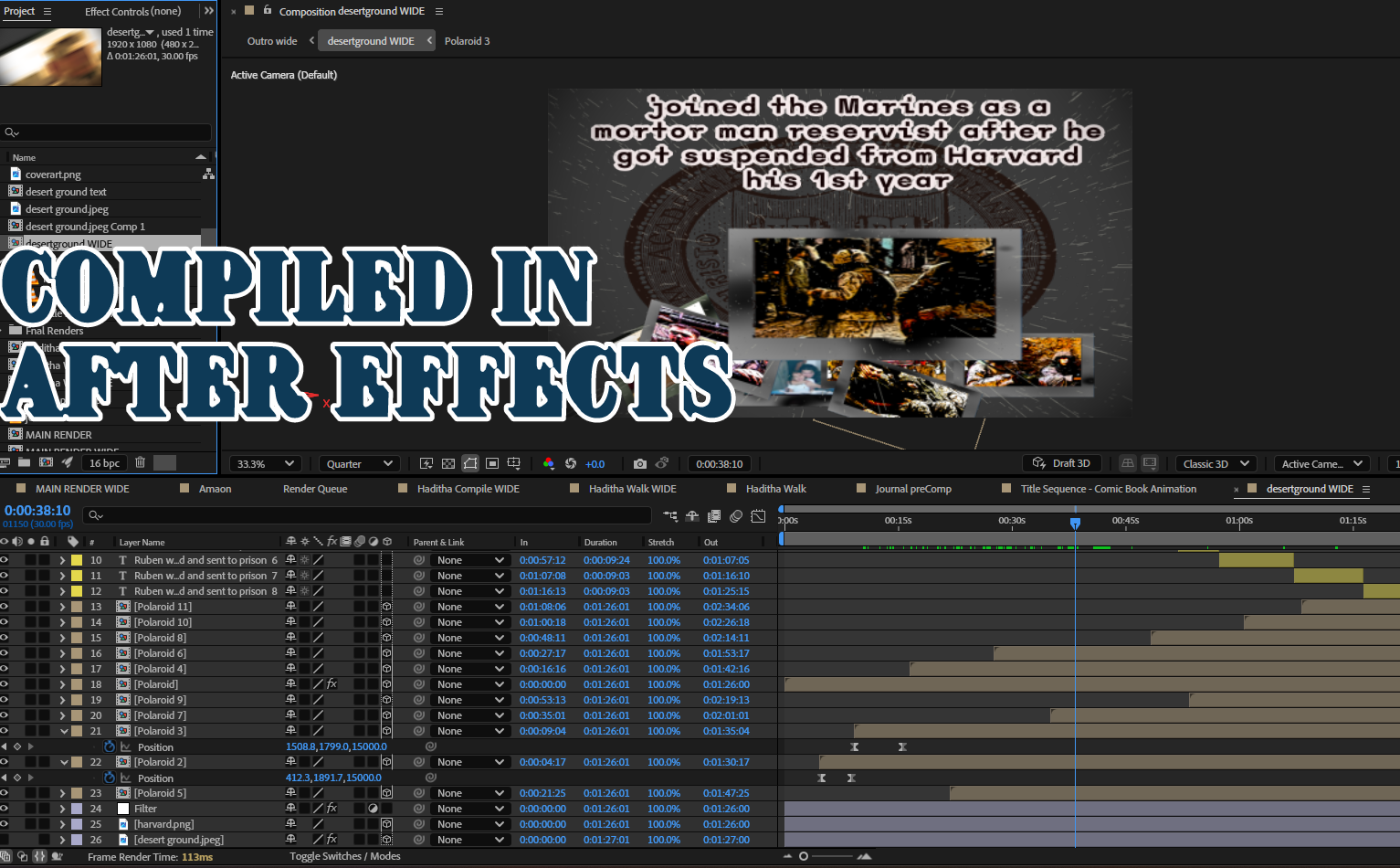
Task: Collapse Polaroid 2 layer properties
Action: pos(64,762)
